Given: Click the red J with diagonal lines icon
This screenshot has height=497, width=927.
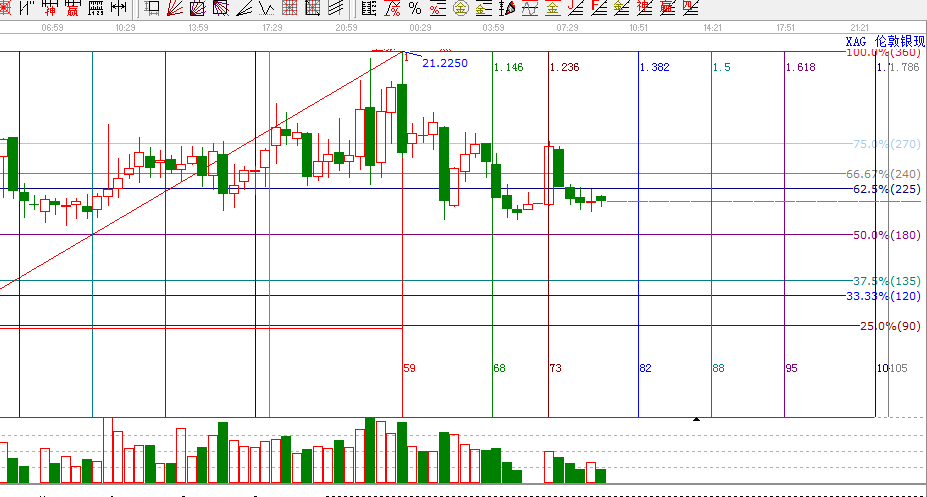Looking at the screenshot, I should click(574, 8).
